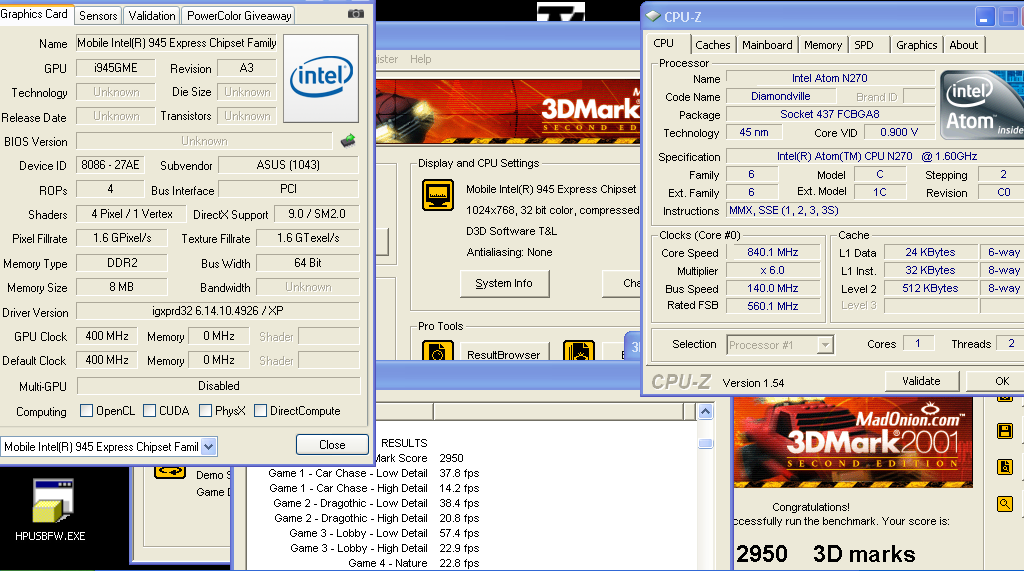Click the Game 3 Lobby High Detail result
This screenshot has width=1024, height=571.
point(385,548)
